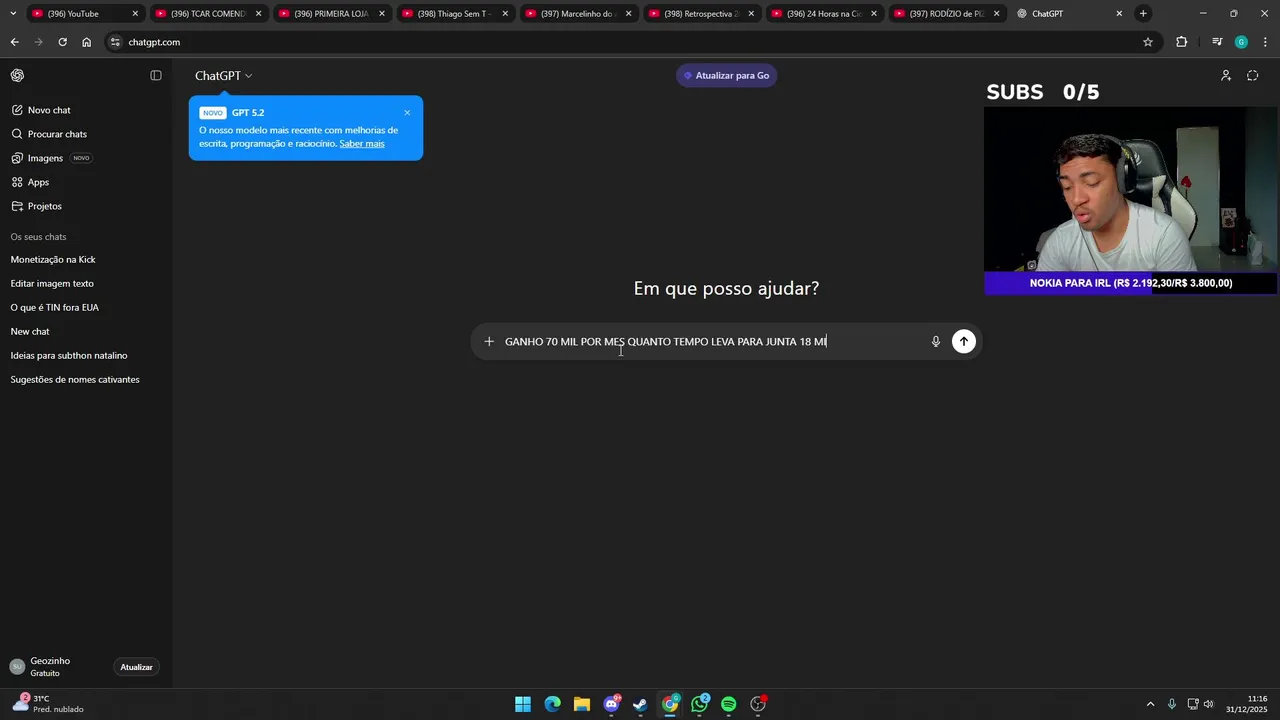Image resolution: width=1280 pixels, height=720 pixels.
Task: Click the plus attach icon in the message box
Action: pos(489,342)
